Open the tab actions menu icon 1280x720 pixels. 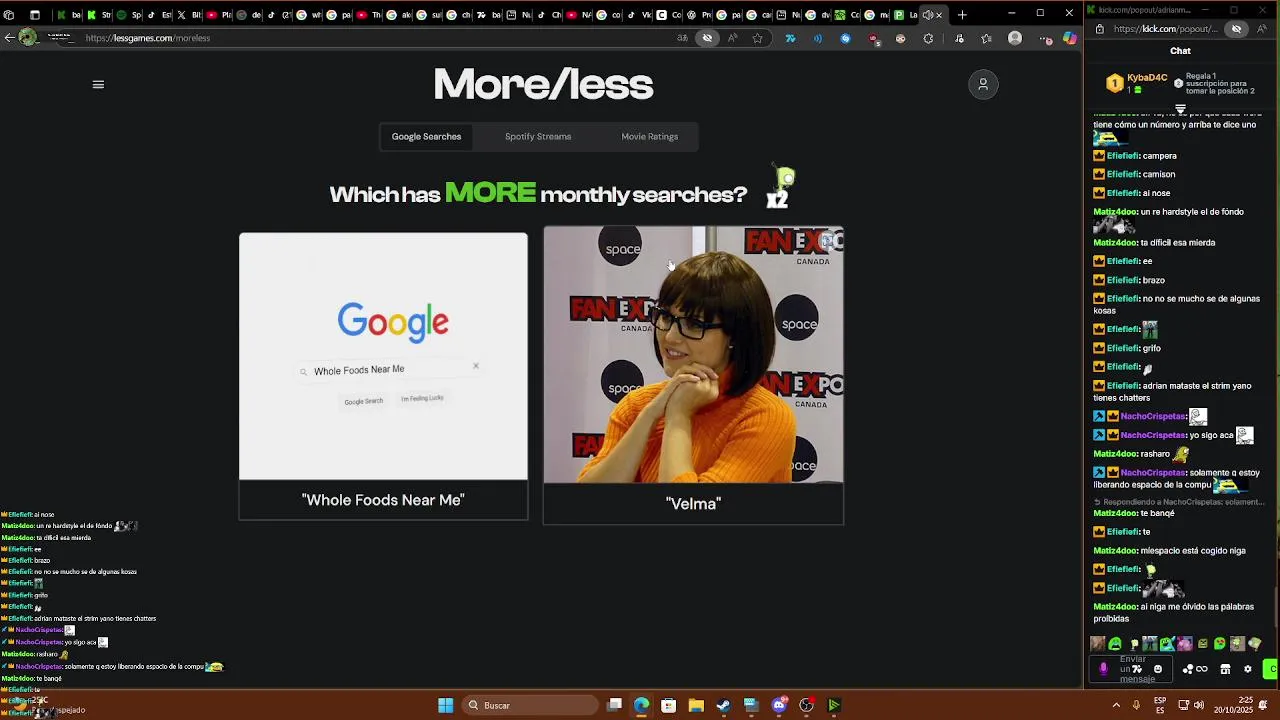tap(9, 15)
